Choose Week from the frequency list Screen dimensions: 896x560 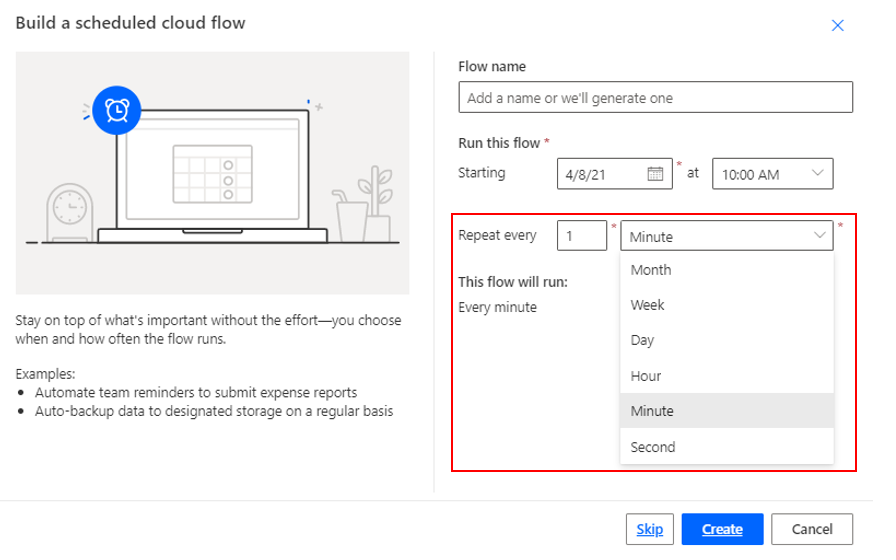[726, 305]
